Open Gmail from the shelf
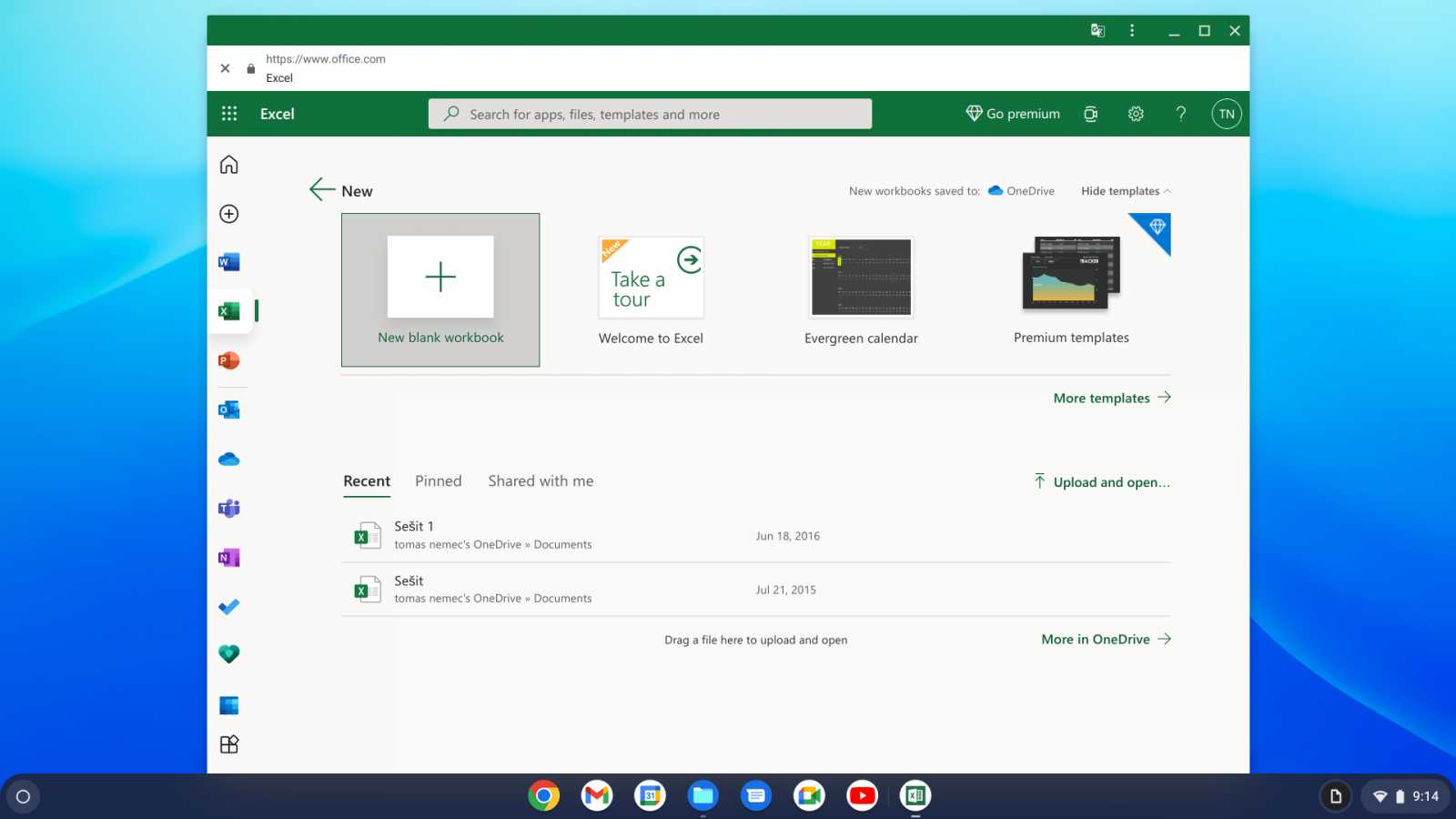 click(x=597, y=796)
